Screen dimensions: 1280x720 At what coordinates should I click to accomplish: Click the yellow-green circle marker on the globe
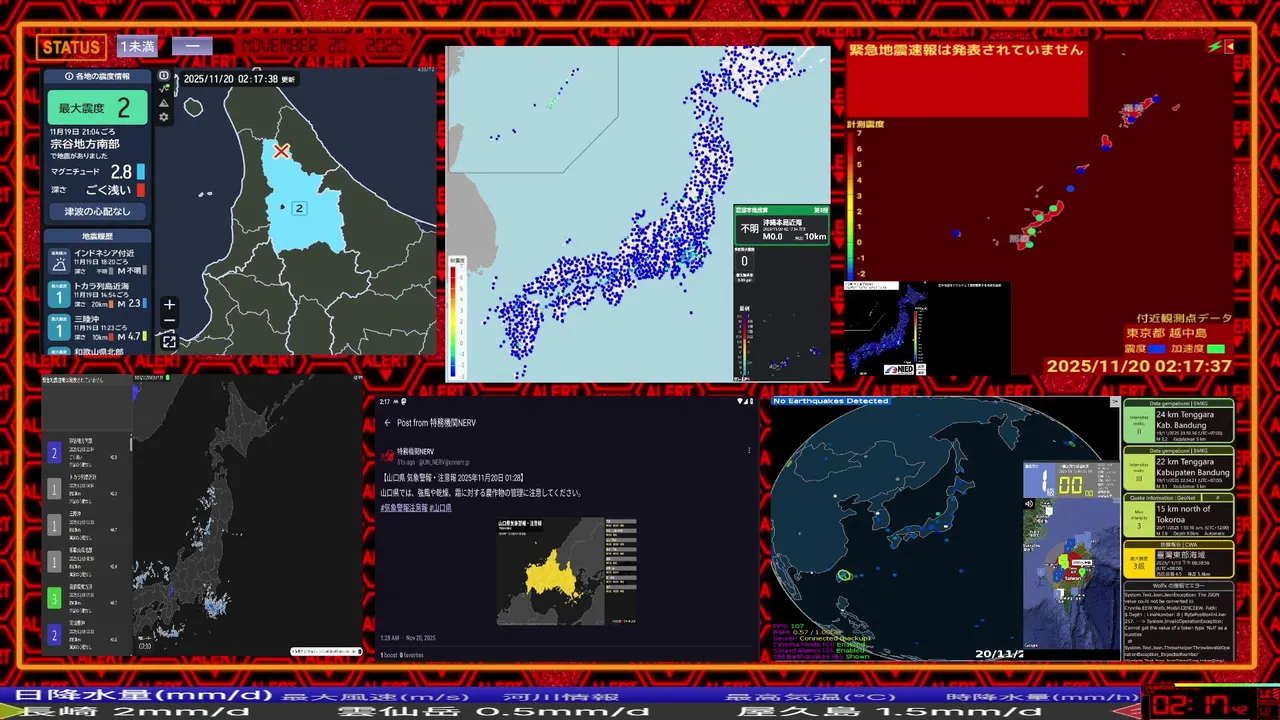click(845, 576)
